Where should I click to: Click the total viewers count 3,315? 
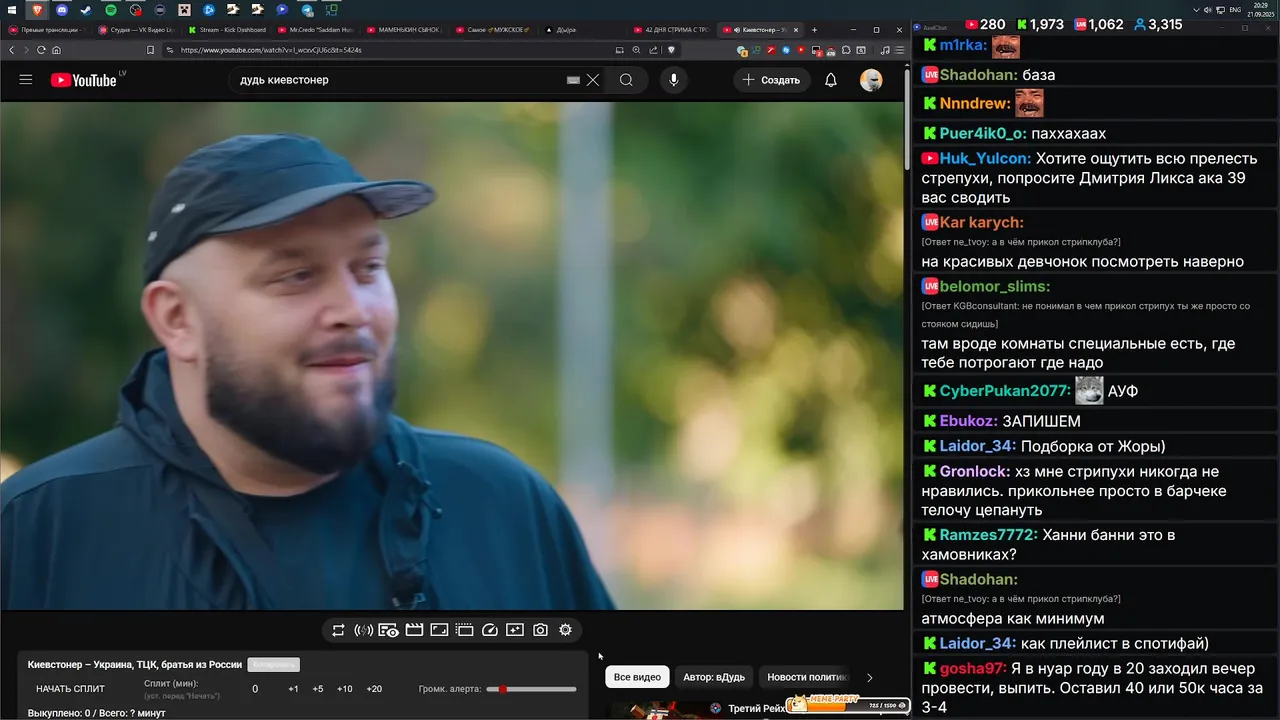1157,24
